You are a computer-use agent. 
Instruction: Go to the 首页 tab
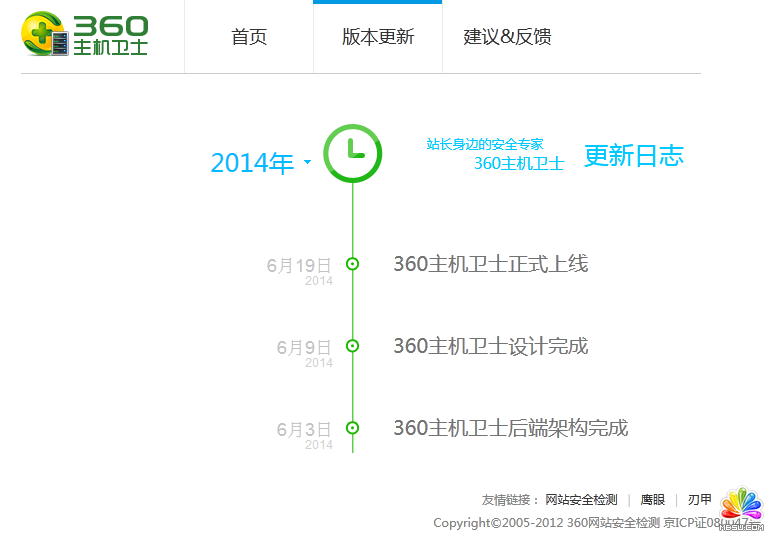point(249,37)
